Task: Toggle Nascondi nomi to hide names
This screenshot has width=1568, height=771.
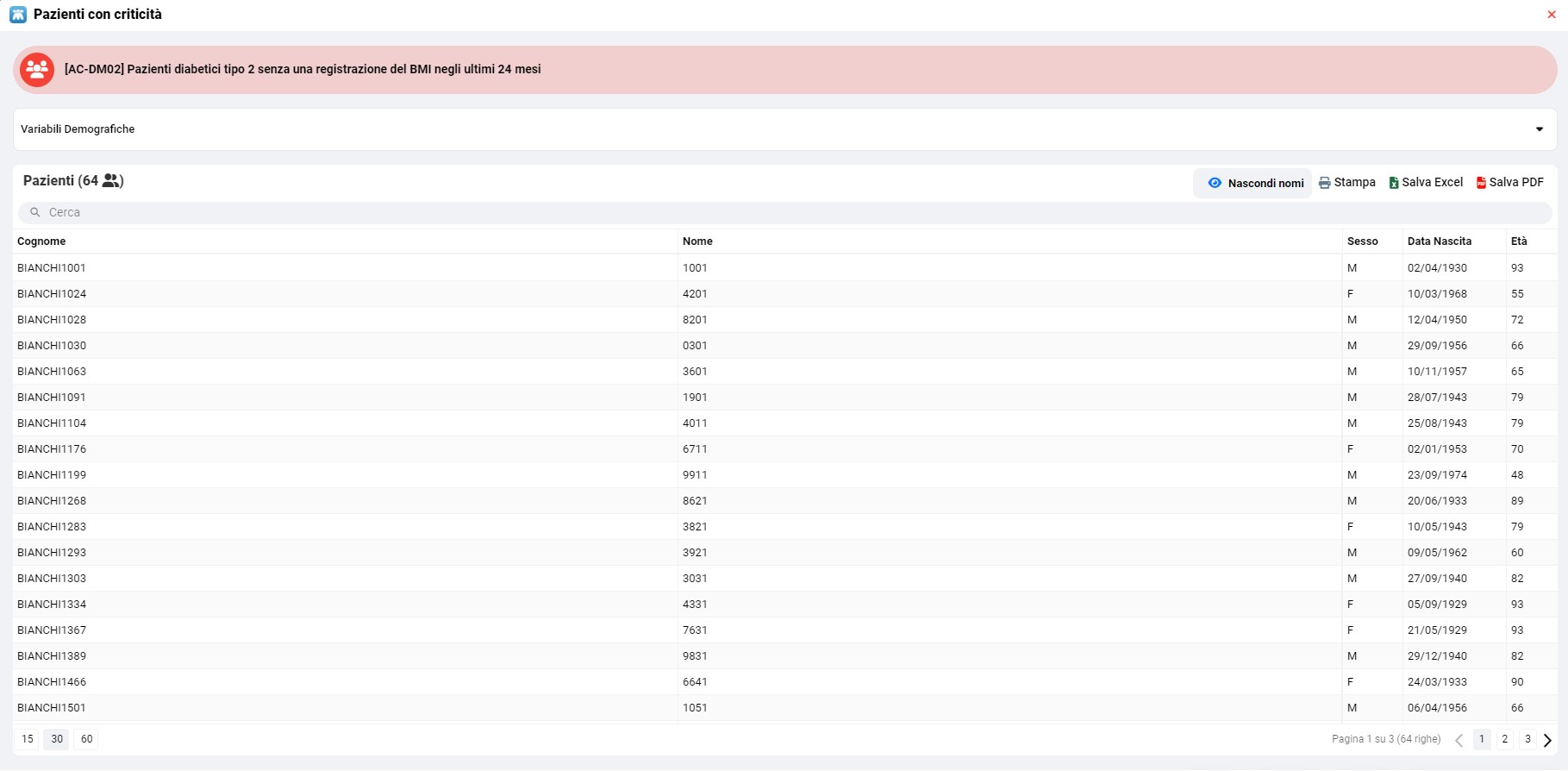Action: tap(1254, 183)
